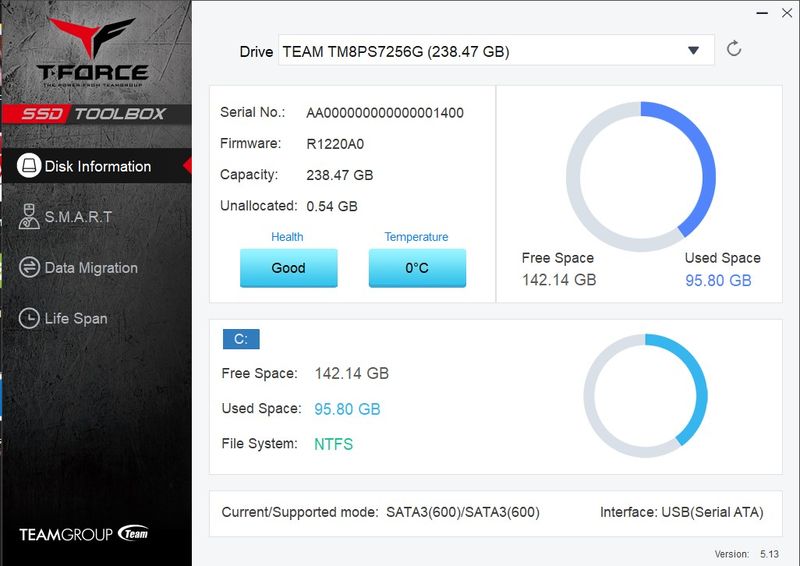Click the Version: 5.13 text
Image resolution: width=800 pixels, height=566 pixels.
pyautogui.click(x=746, y=554)
